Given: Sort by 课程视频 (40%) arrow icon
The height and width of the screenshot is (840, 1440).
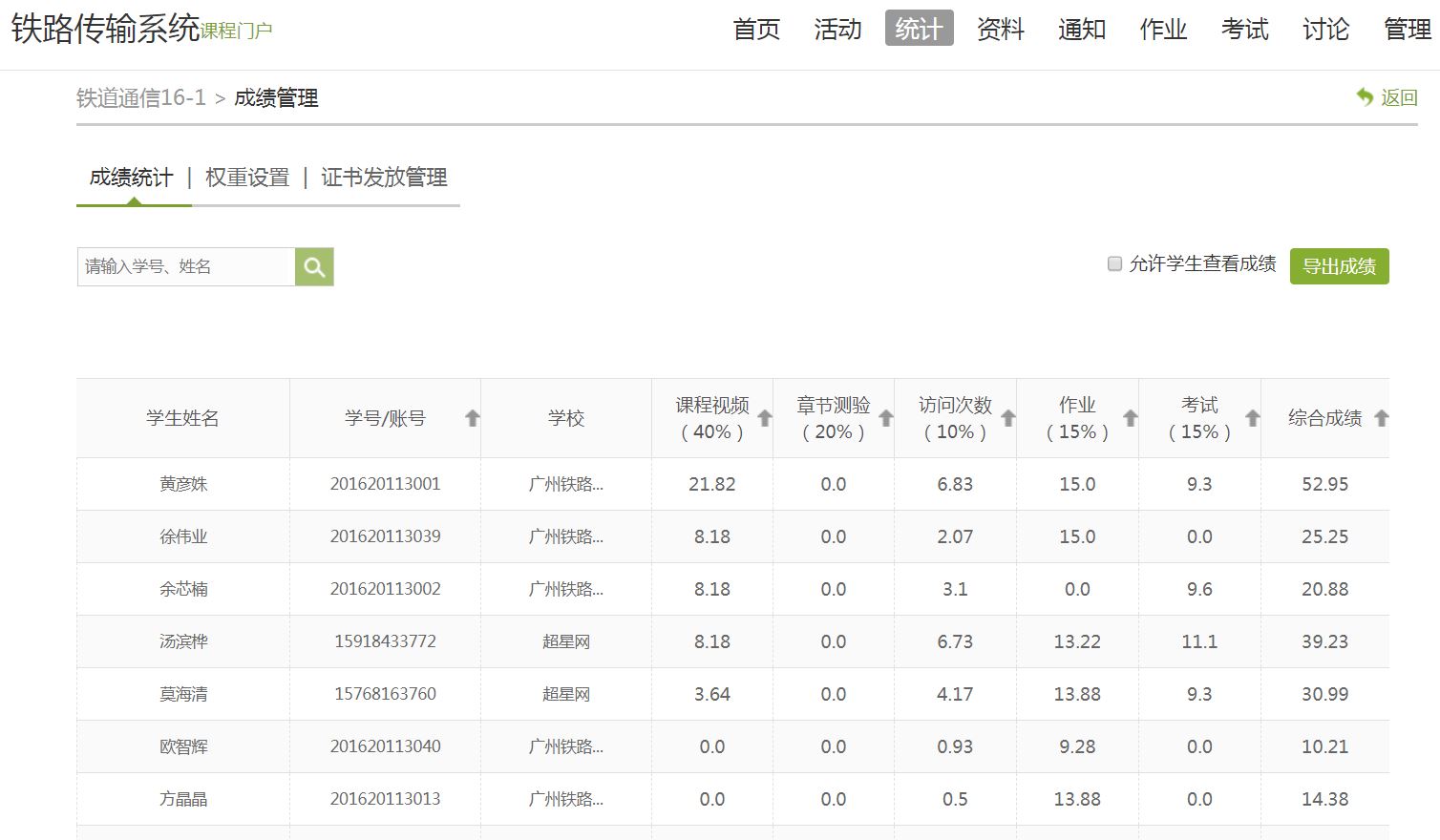Looking at the screenshot, I should [765, 418].
